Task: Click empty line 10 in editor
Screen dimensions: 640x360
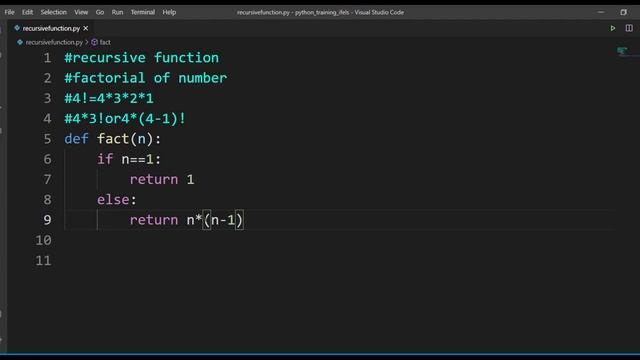Action: 339,240
